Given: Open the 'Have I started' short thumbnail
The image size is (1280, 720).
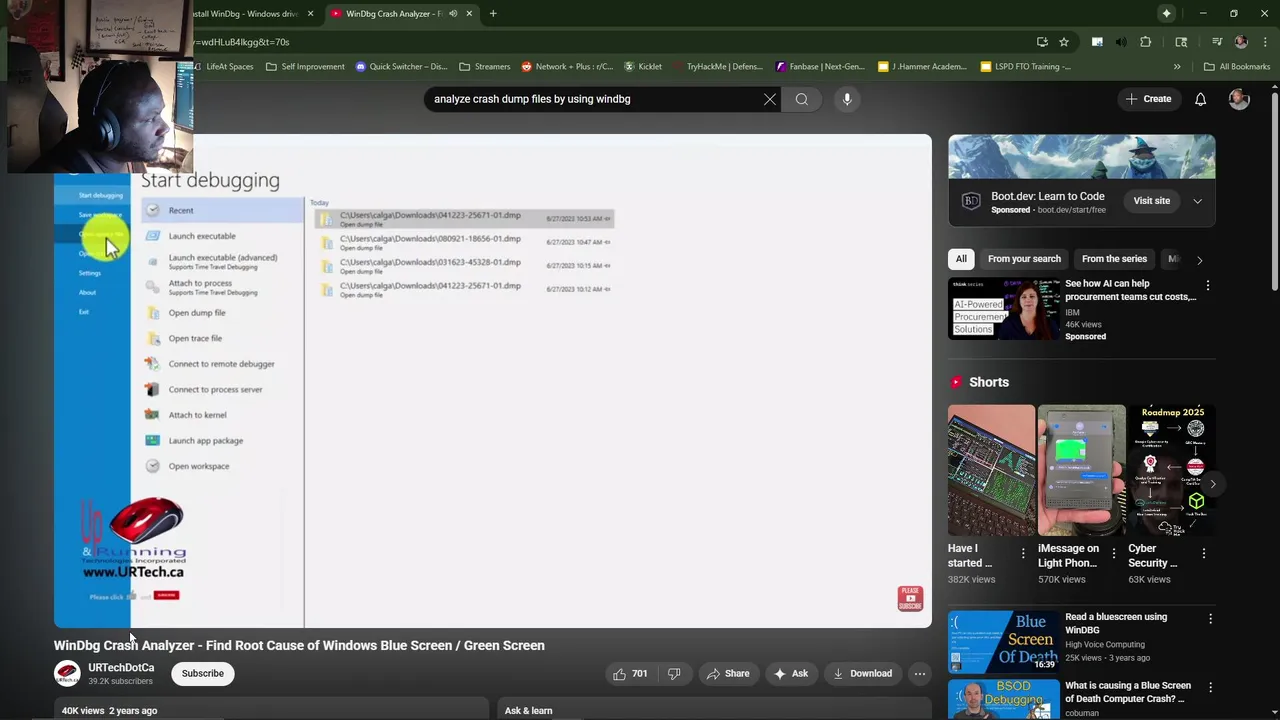Looking at the screenshot, I should pyautogui.click(x=992, y=470).
